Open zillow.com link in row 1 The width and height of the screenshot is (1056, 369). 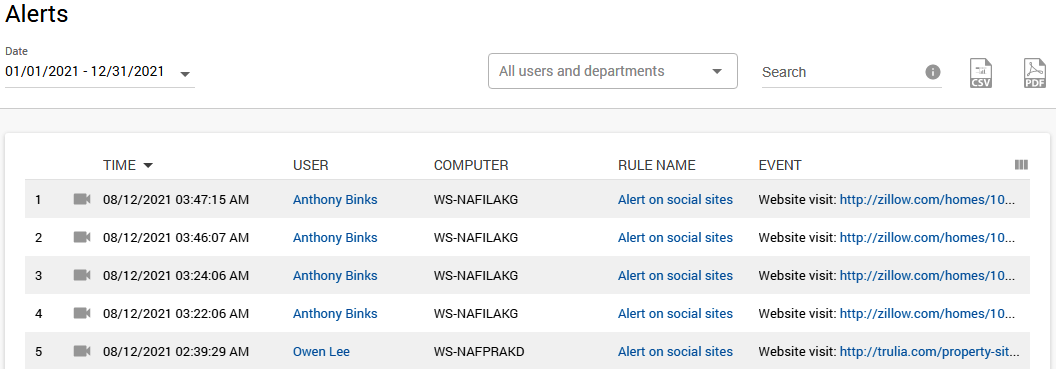point(927,199)
